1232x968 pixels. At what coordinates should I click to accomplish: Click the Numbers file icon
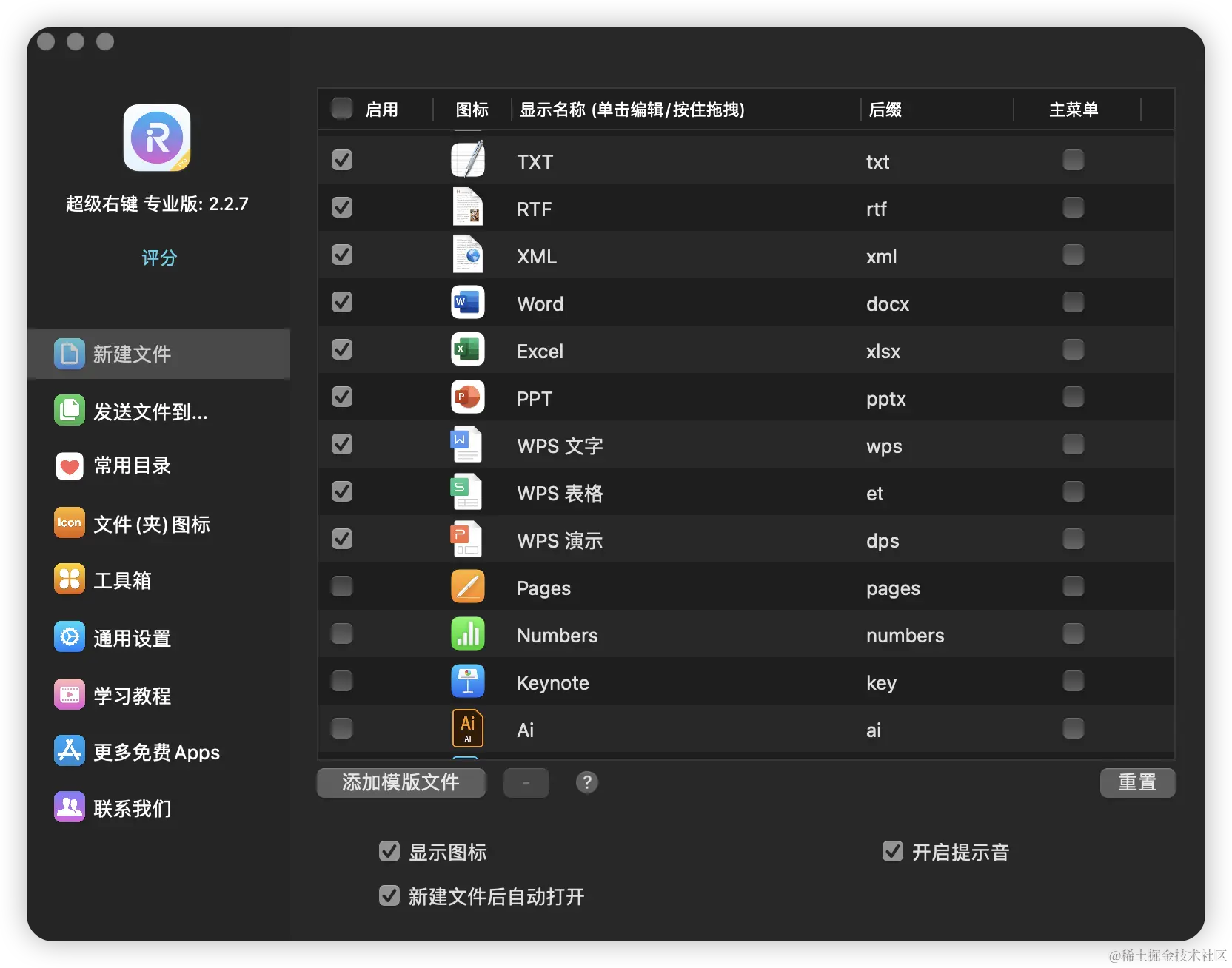pos(466,633)
